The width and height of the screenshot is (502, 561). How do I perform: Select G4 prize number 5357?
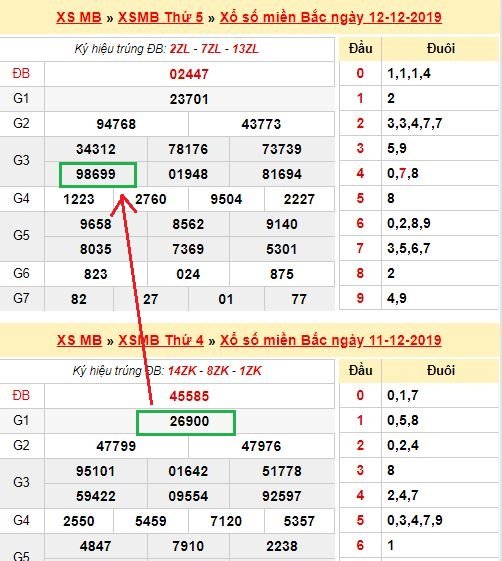(299, 521)
